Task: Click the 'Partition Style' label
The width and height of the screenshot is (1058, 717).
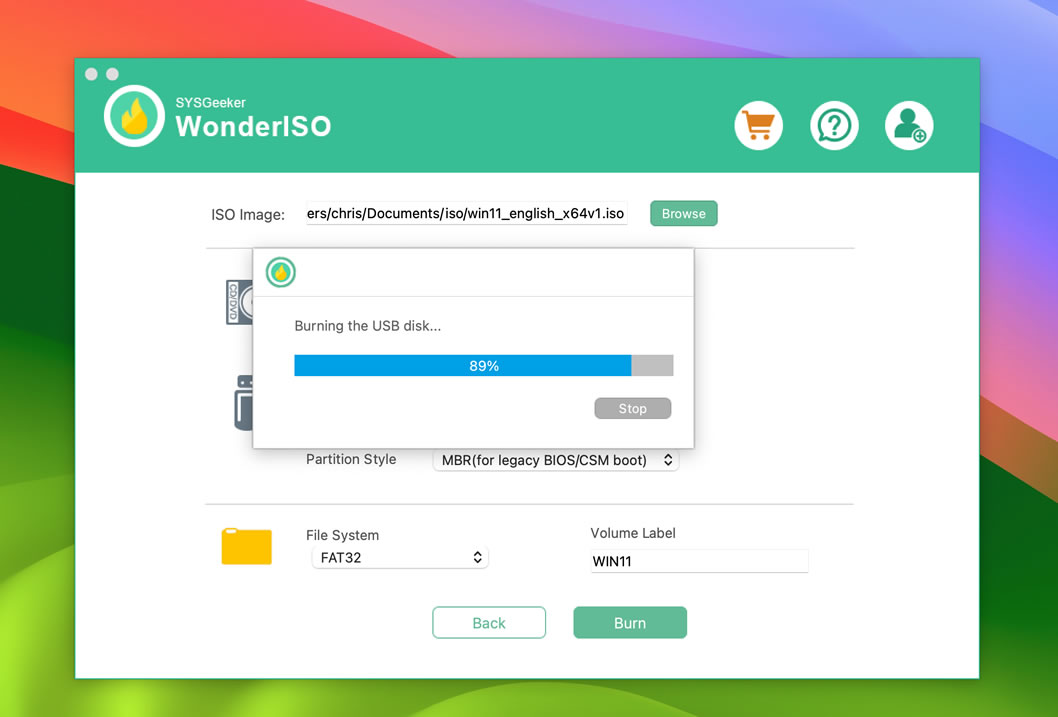Action: (351, 459)
